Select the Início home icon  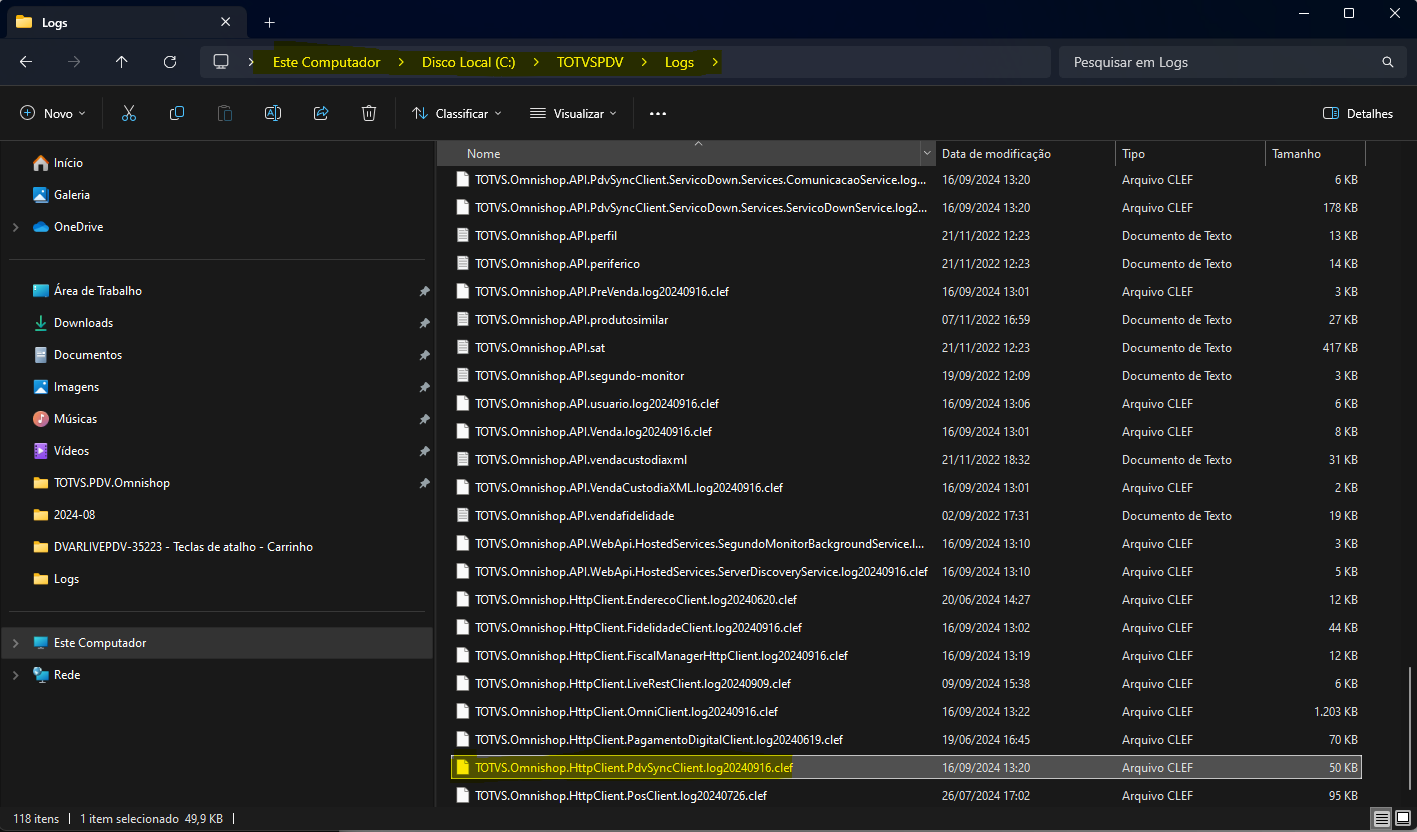[41, 163]
